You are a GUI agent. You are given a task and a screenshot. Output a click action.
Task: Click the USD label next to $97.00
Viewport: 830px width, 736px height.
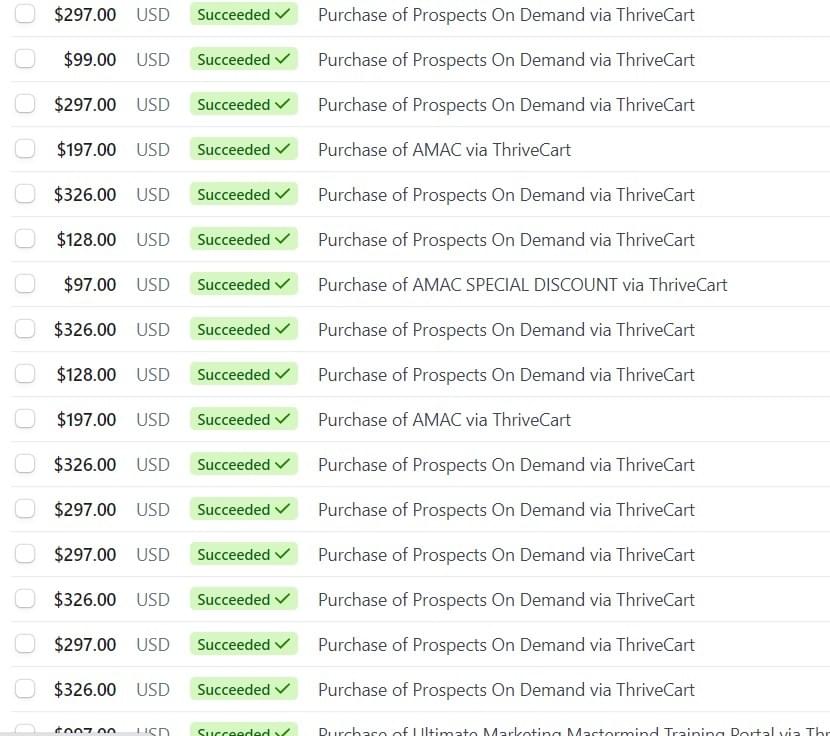click(153, 284)
